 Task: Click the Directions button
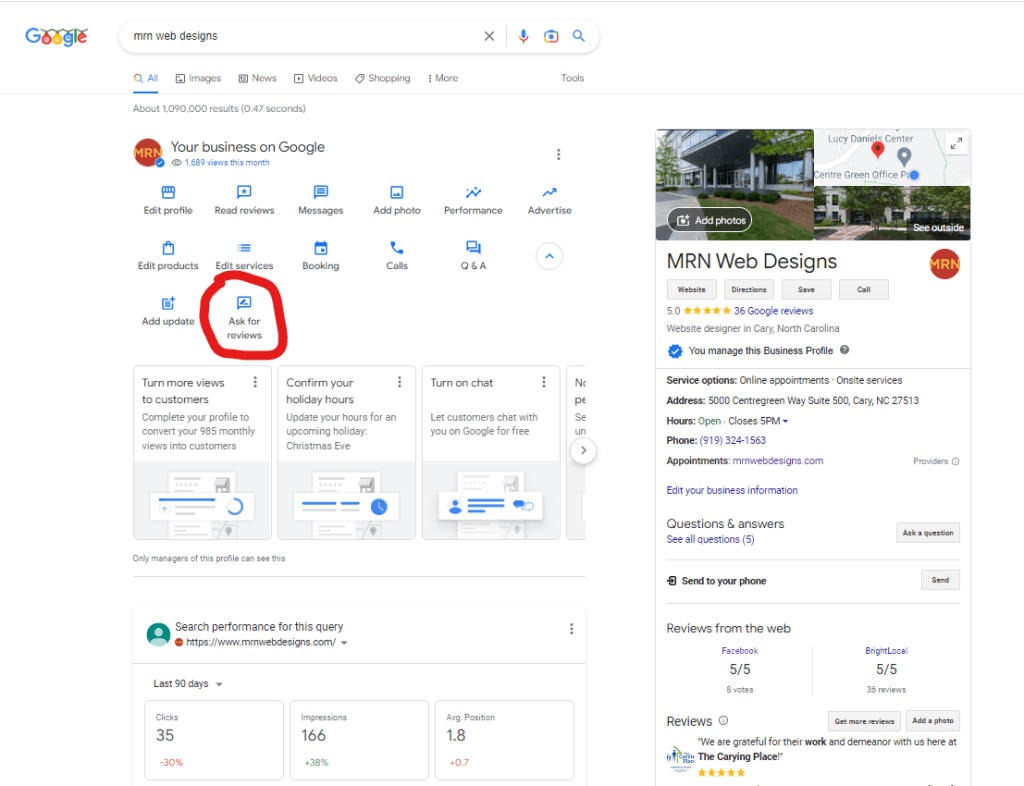[x=748, y=289]
